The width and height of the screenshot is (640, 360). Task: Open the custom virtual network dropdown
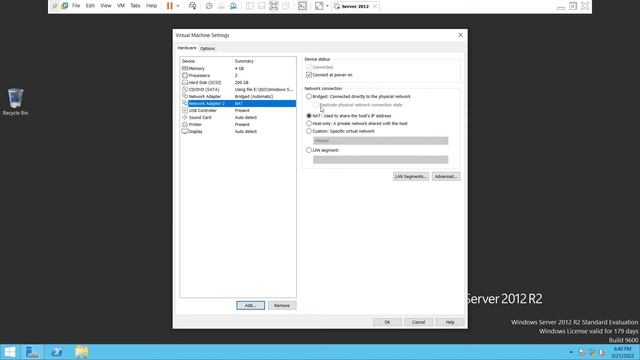tap(380, 140)
